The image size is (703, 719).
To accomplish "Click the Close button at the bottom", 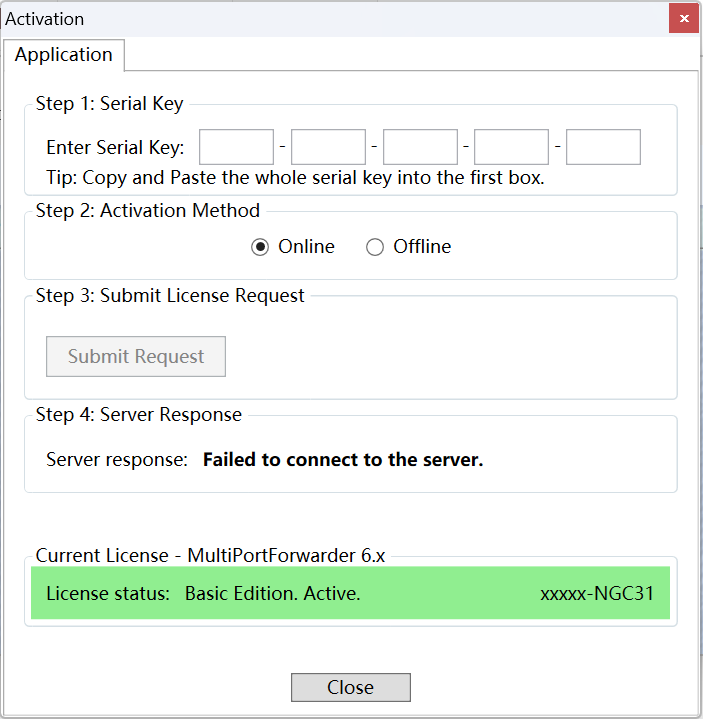I will click(350, 688).
